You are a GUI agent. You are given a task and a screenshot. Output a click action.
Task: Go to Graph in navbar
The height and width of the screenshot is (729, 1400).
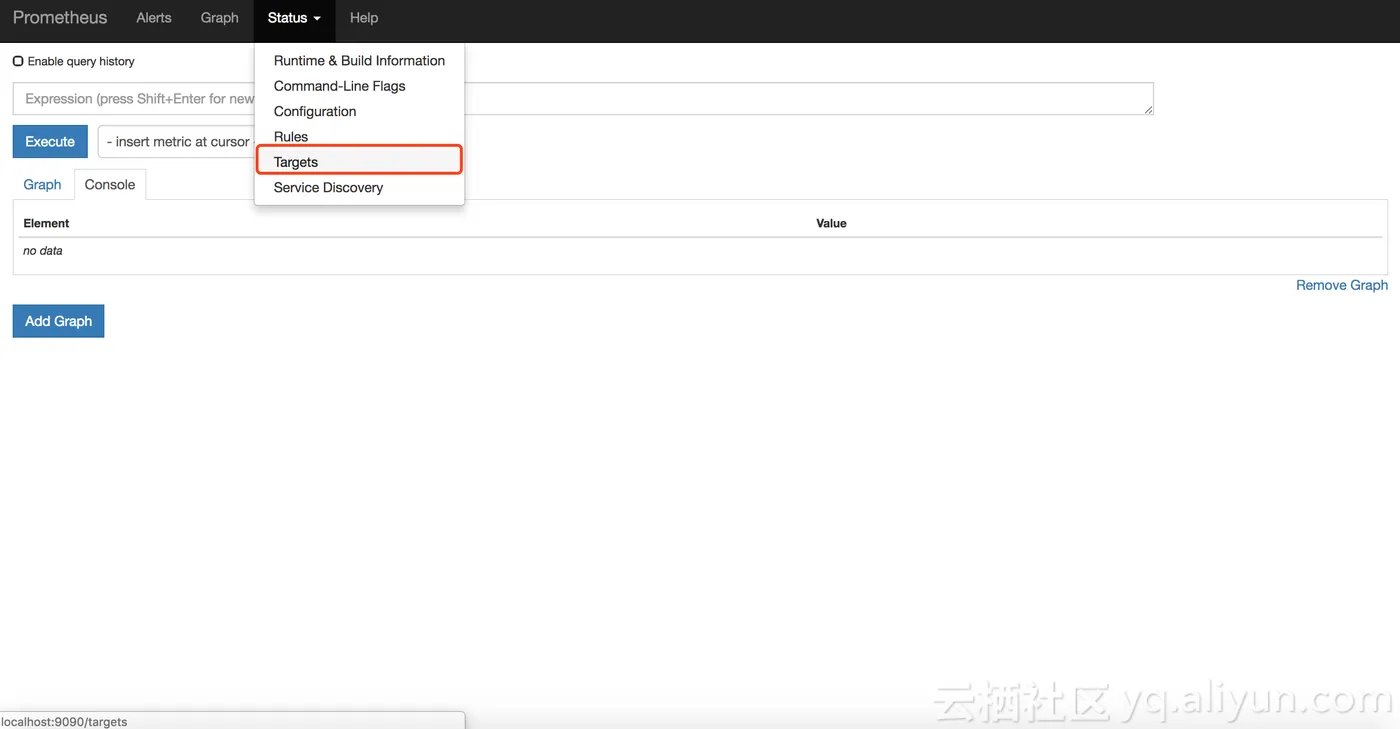[x=220, y=18]
